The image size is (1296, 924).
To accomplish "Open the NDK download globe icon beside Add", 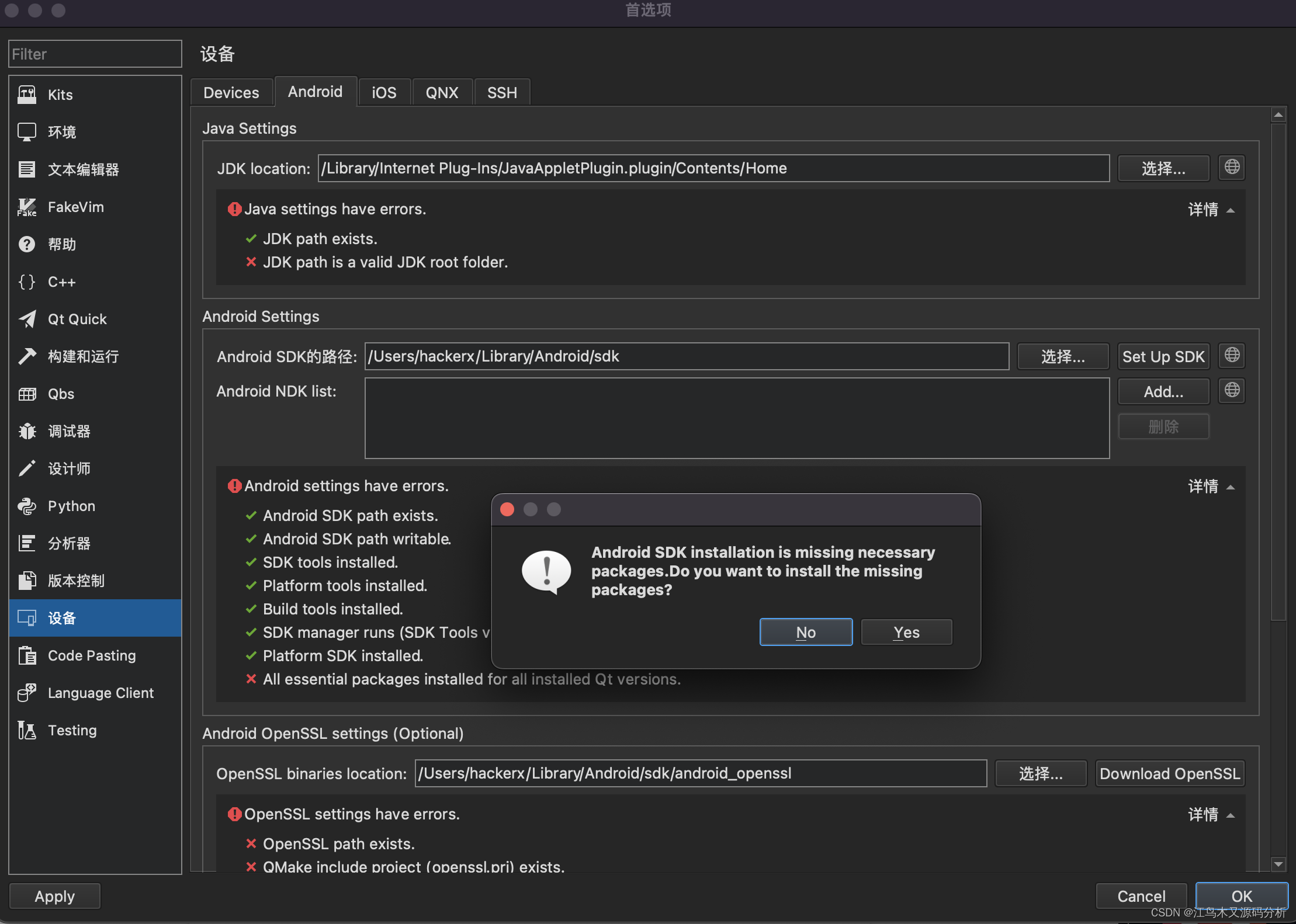I will [1232, 391].
